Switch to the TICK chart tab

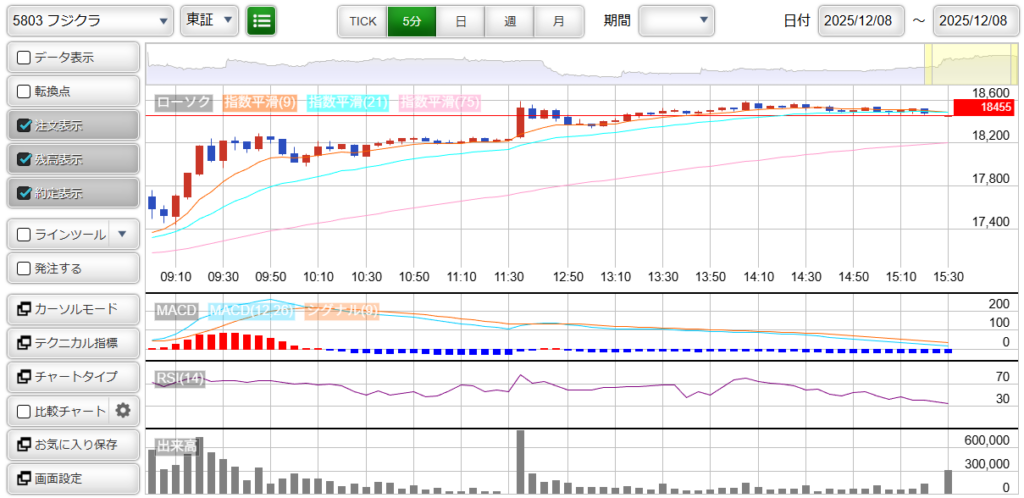[x=362, y=21]
